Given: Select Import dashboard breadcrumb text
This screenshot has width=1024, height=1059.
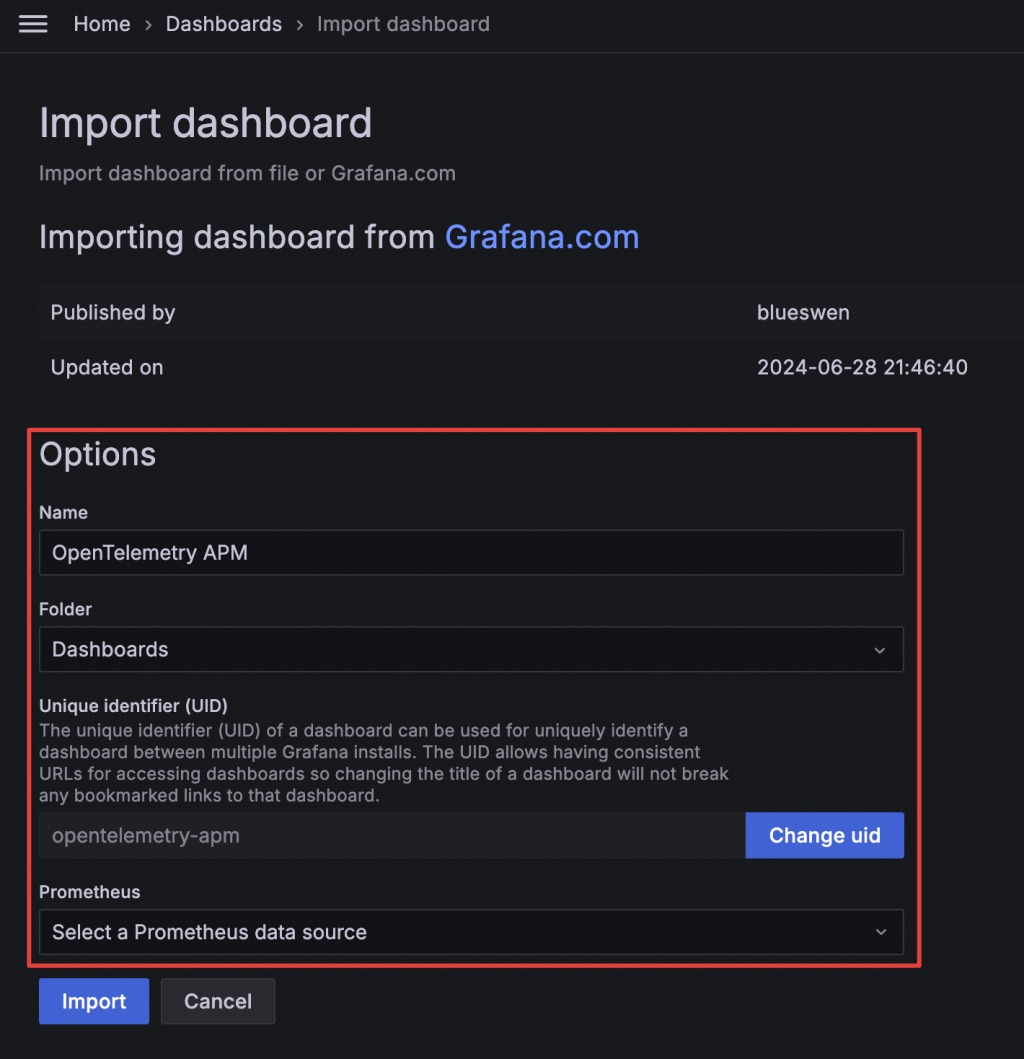Looking at the screenshot, I should (x=403, y=24).
